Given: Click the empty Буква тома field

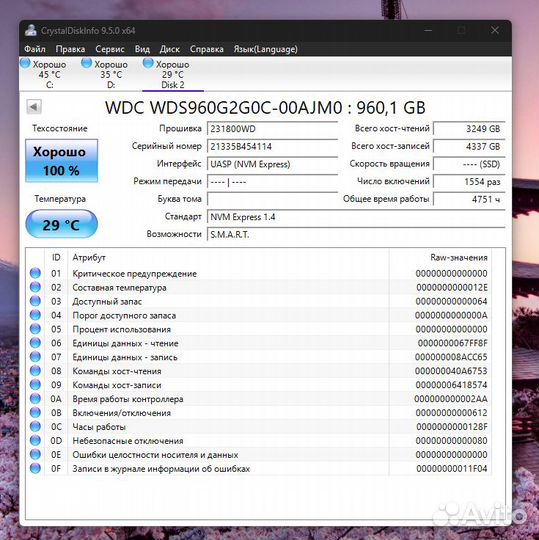Looking at the screenshot, I should pyautogui.click(x=272, y=199).
